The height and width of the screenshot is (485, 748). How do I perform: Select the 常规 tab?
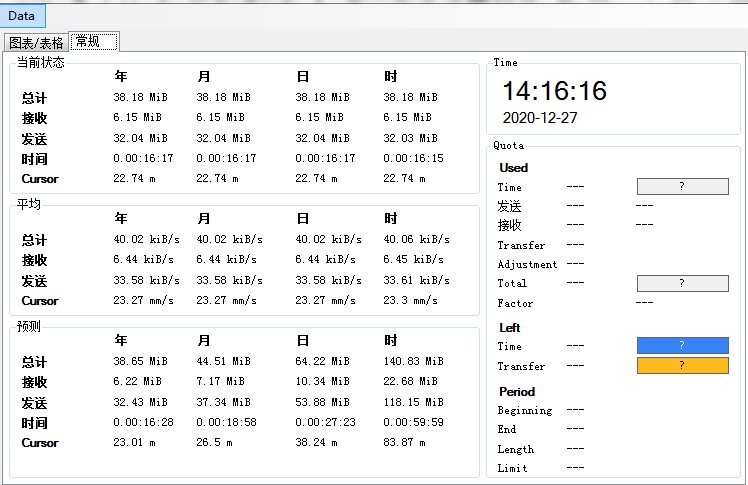94,41
